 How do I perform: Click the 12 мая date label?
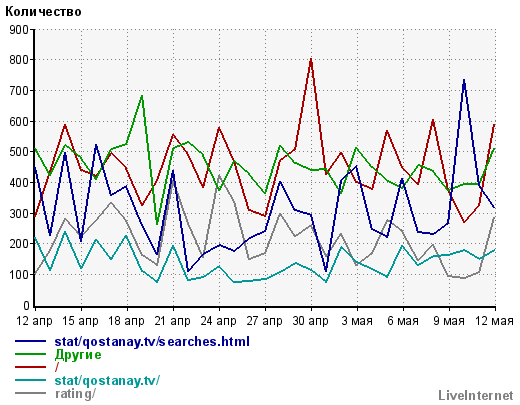(x=494, y=321)
